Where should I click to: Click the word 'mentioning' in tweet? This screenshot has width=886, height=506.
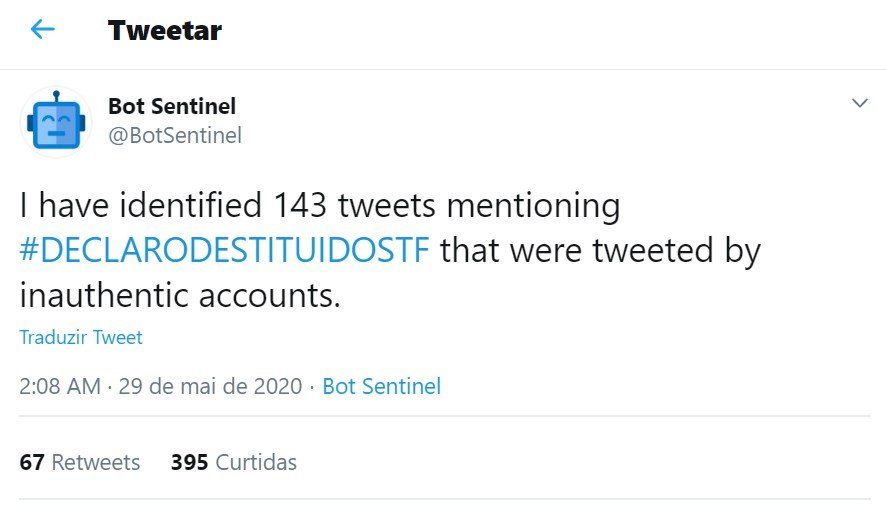(x=533, y=206)
